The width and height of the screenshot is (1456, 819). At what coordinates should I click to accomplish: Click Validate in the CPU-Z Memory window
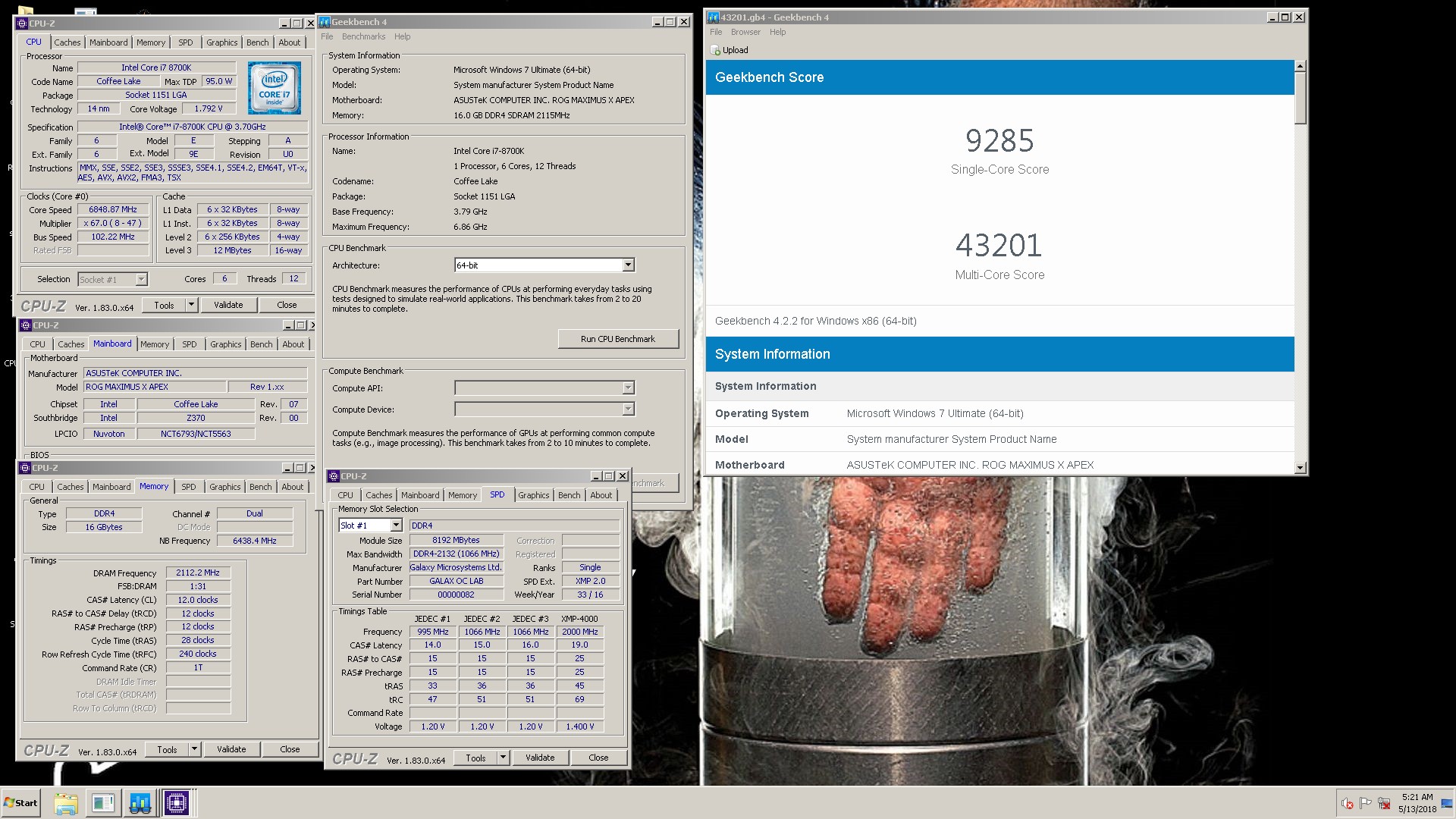click(x=231, y=749)
